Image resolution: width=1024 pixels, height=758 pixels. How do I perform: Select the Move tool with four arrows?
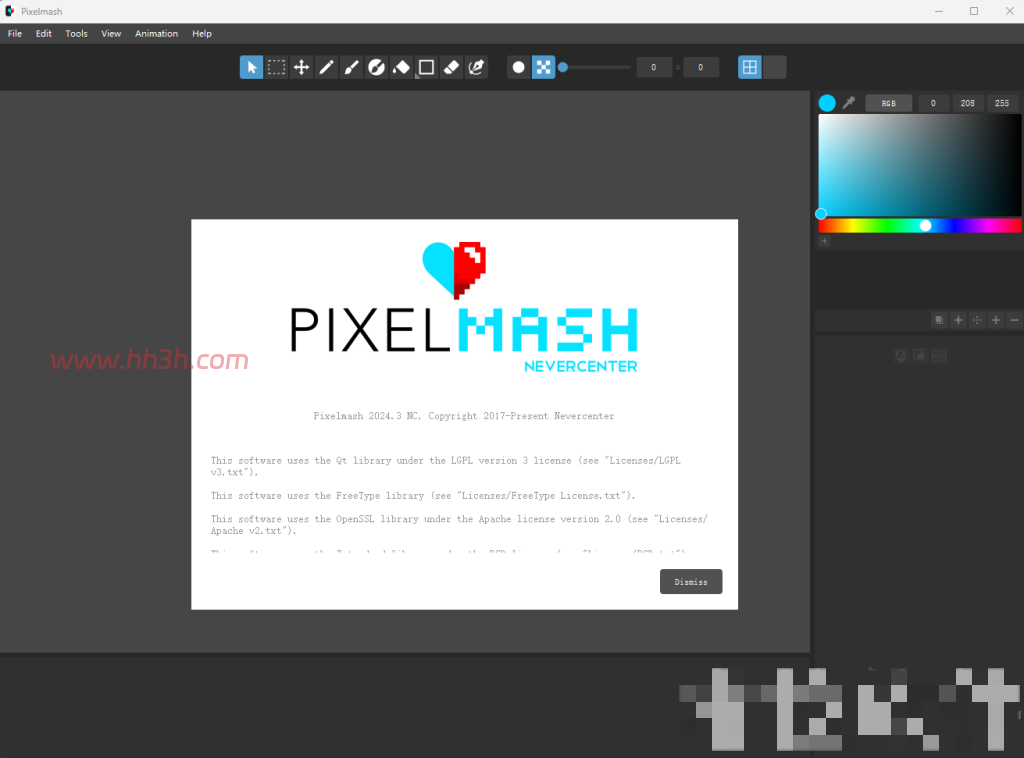[301, 67]
